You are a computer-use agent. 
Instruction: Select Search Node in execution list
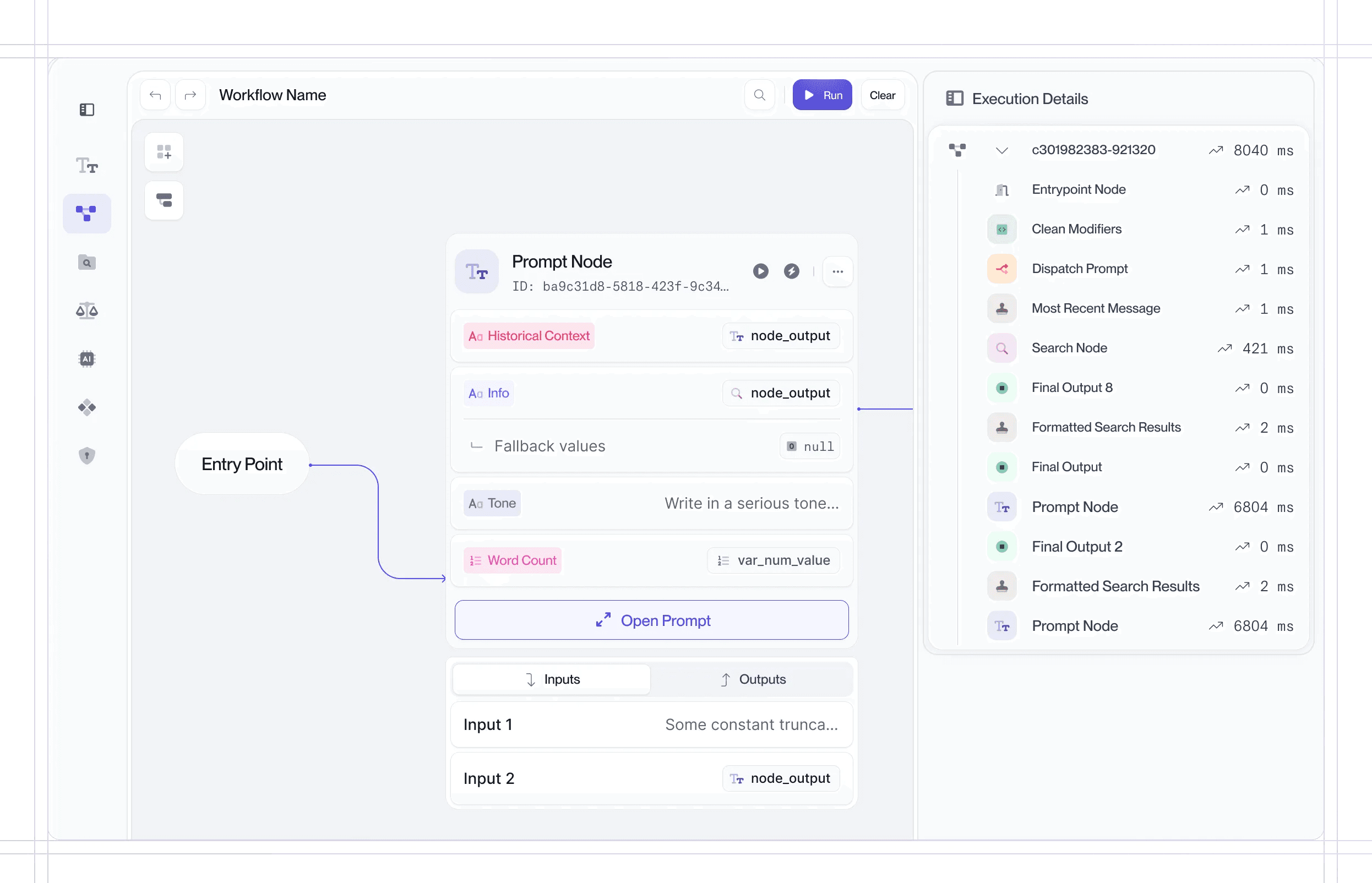(x=1069, y=348)
